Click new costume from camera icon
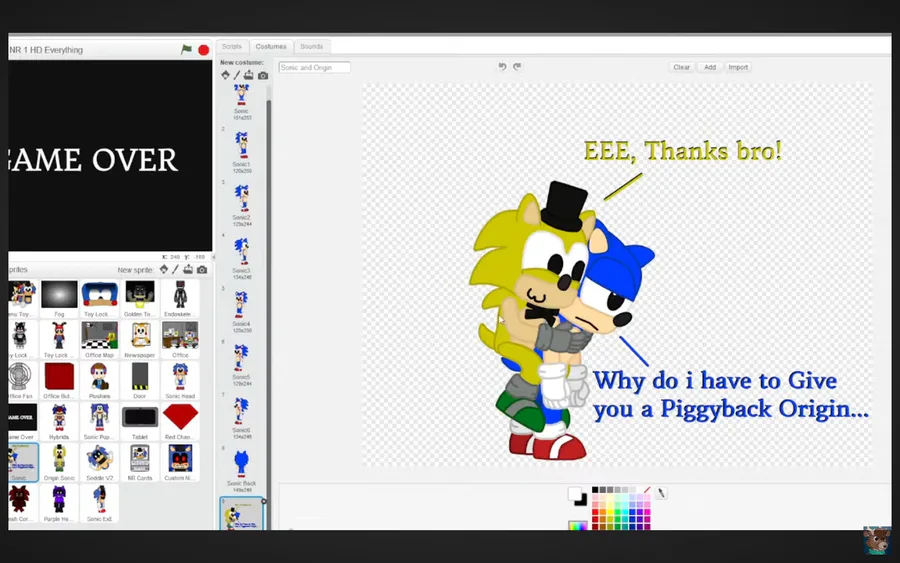The height and width of the screenshot is (563, 900). point(263,75)
